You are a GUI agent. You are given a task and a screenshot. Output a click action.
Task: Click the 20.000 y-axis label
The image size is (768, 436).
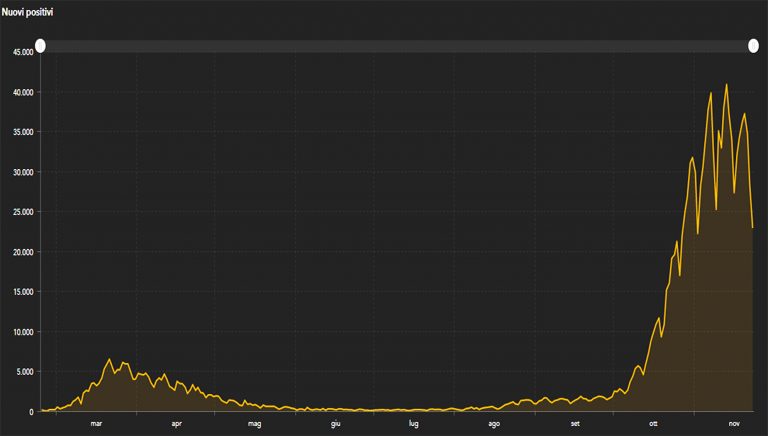(23, 252)
